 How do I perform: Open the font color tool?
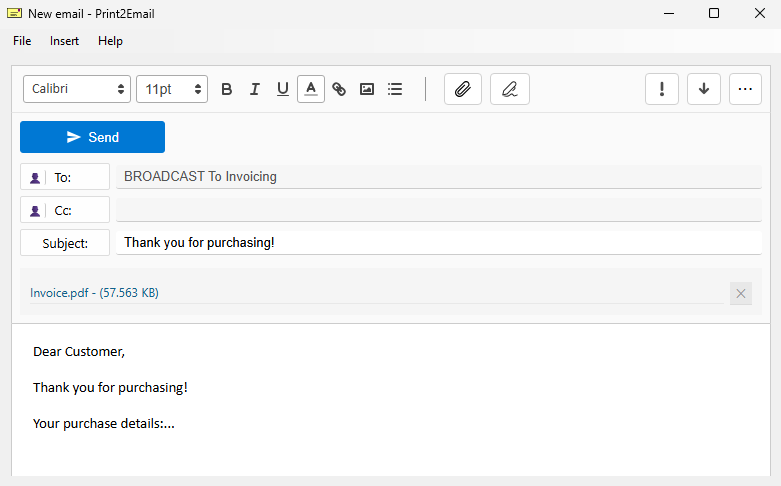pyautogui.click(x=311, y=89)
